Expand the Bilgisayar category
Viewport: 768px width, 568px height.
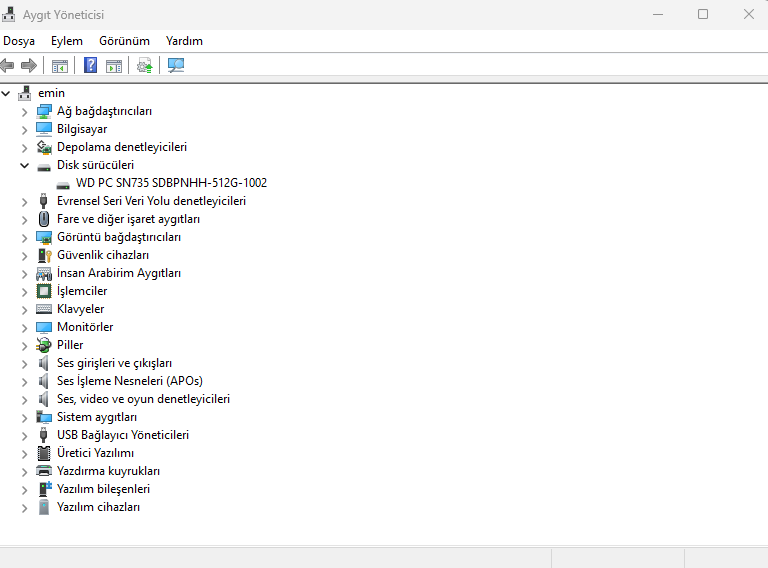point(24,130)
